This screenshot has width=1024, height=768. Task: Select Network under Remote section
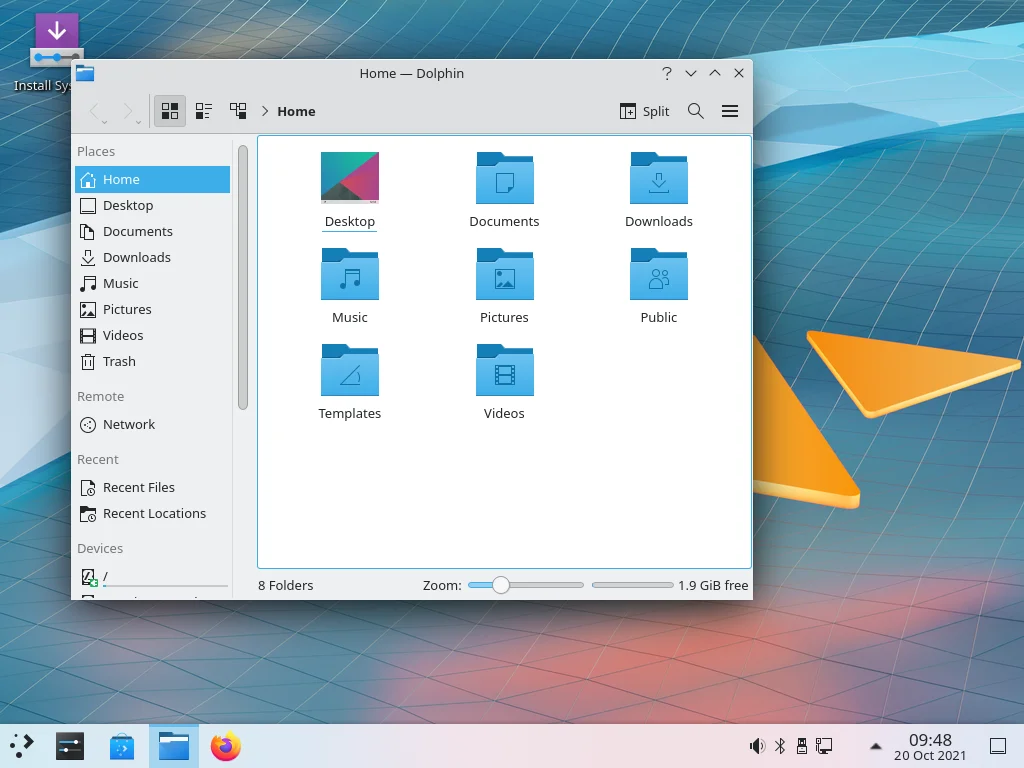point(129,424)
